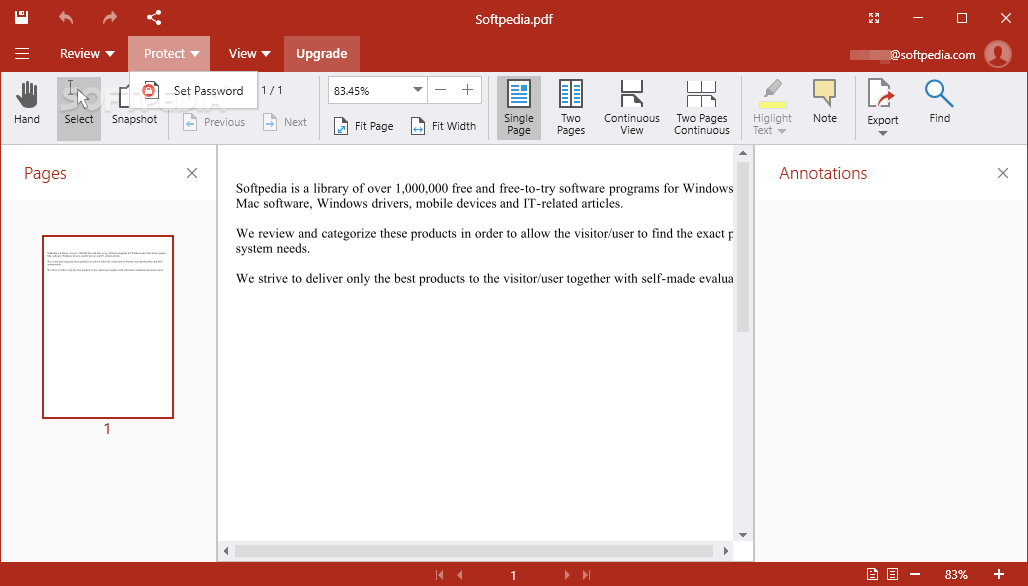Viewport: 1028px width, 586px height.
Task: Click the save floppy disk icon
Action: pyautogui.click(x=22, y=18)
